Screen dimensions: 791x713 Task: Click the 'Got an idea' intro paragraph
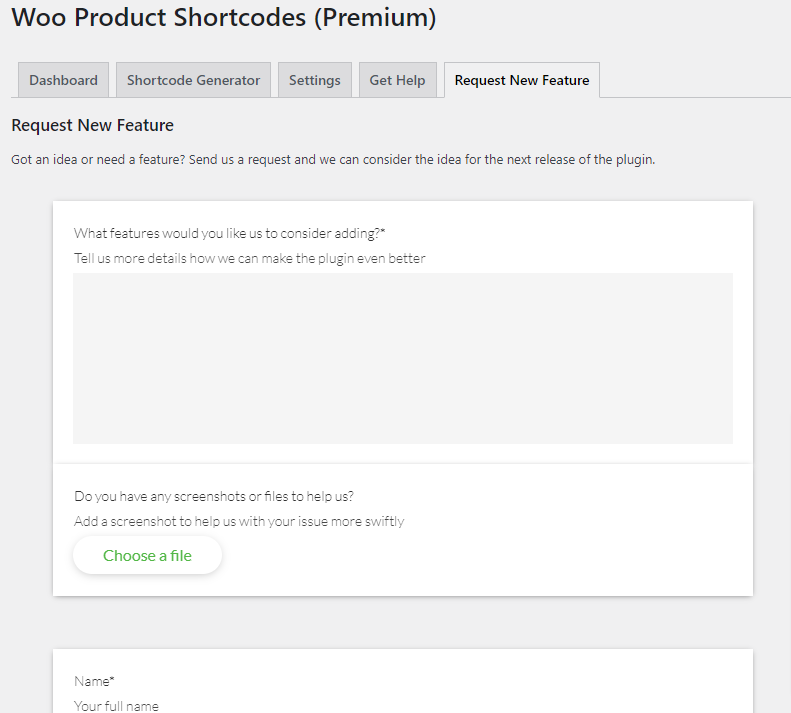(x=333, y=159)
